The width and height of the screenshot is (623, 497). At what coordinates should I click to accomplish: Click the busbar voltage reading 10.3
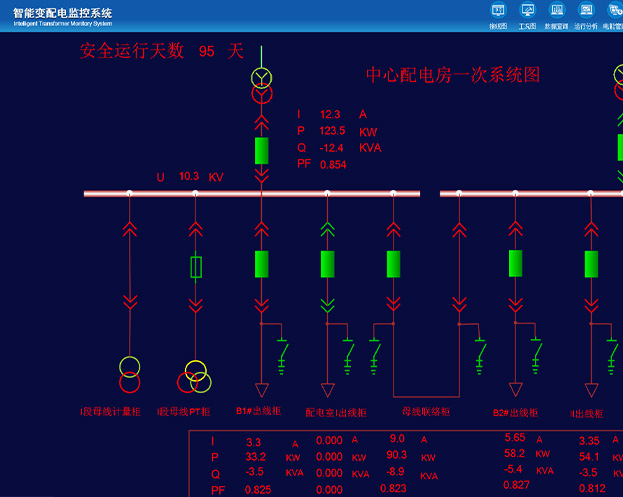[x=189, y=177]
